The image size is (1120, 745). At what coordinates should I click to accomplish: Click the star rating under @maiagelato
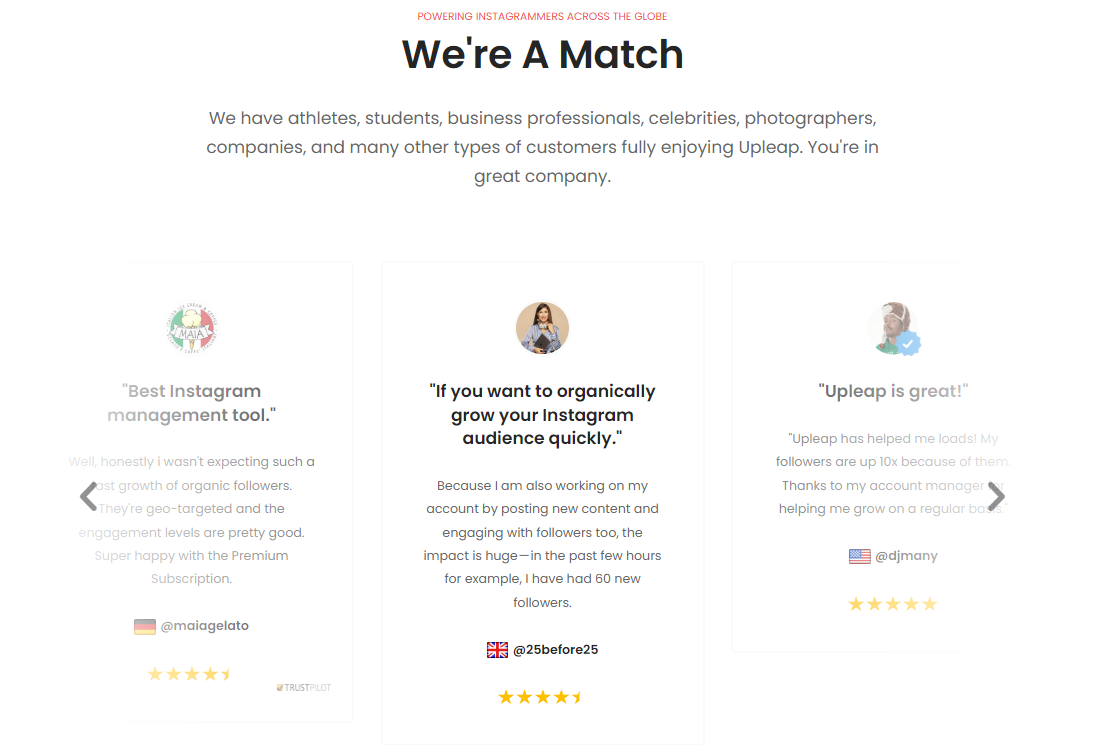(190, 674)
